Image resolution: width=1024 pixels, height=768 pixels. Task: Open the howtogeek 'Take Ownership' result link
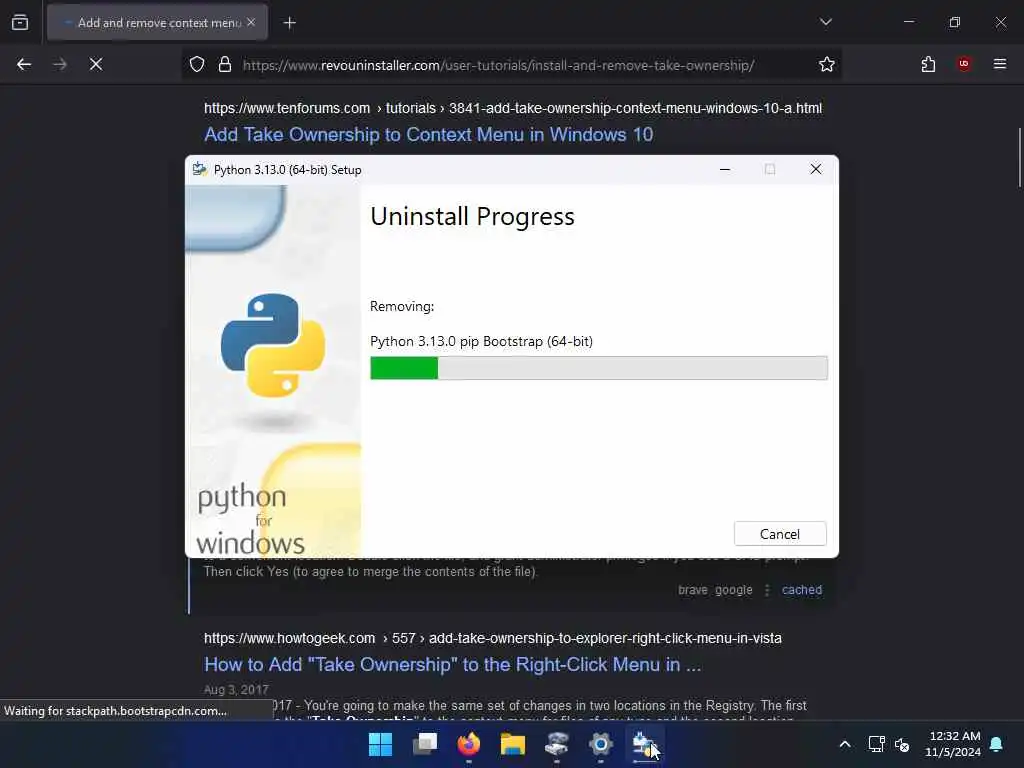click(x=453, y=664)
